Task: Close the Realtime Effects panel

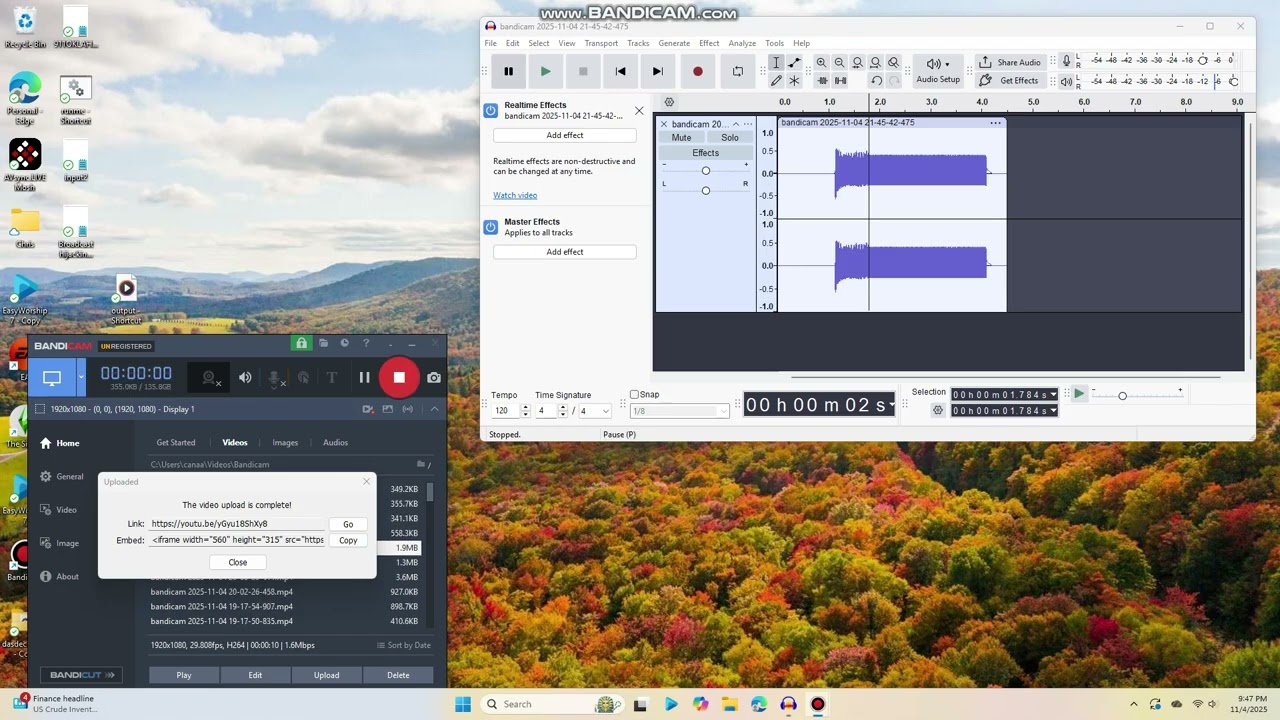Action: [x=639, y=110]
